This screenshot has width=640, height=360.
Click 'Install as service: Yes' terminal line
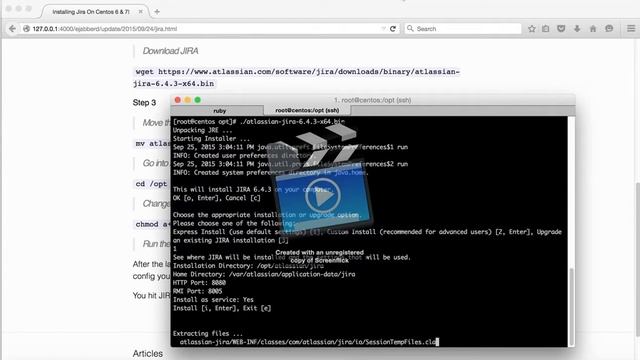point(213,300)
